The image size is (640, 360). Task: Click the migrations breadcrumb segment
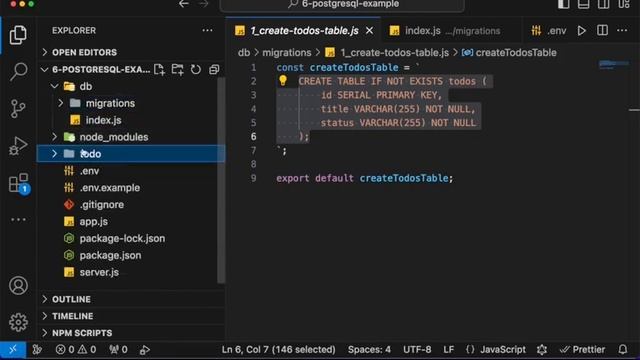click(287, 53)
